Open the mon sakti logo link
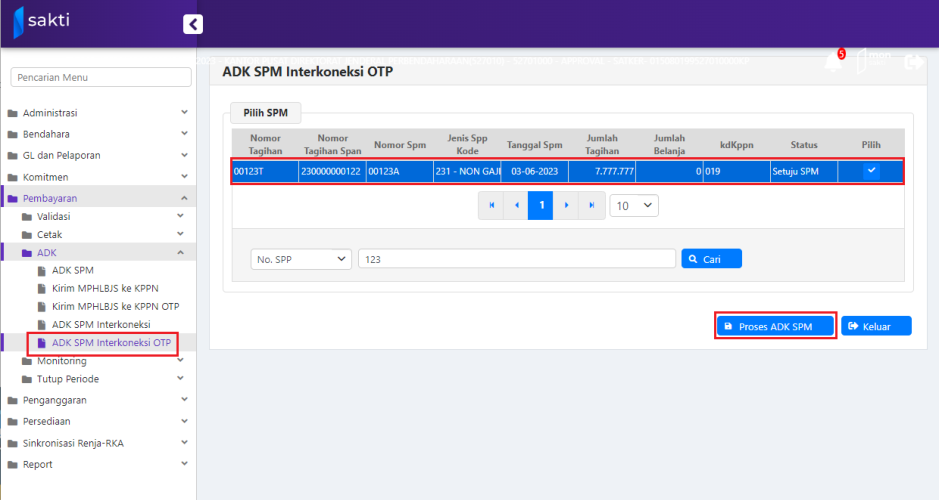 [x=874, y=62]
